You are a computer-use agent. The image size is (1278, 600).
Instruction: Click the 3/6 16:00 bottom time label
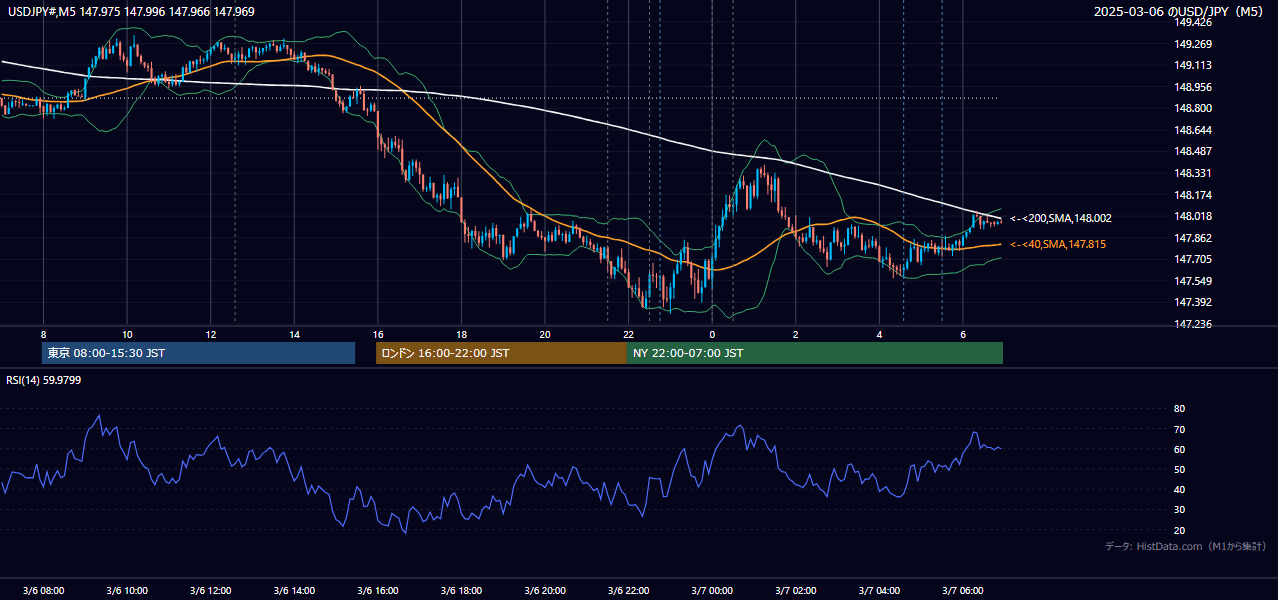(x=378, y=591)
